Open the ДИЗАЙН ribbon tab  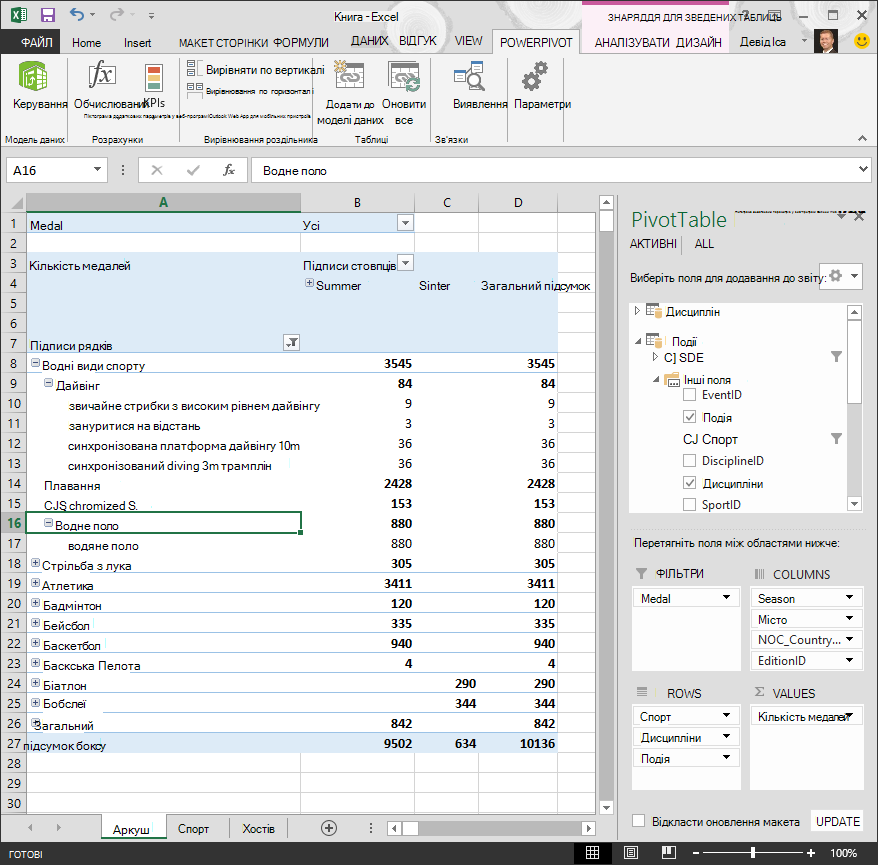tap(699, 43)
